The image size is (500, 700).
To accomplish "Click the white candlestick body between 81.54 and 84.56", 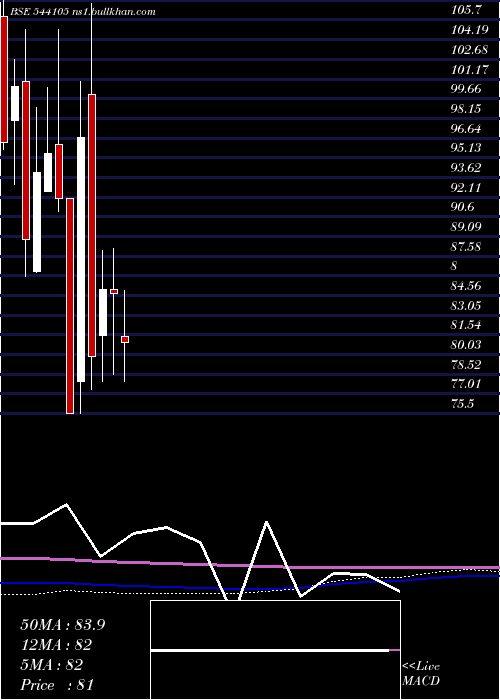I will tap(103, 312).
